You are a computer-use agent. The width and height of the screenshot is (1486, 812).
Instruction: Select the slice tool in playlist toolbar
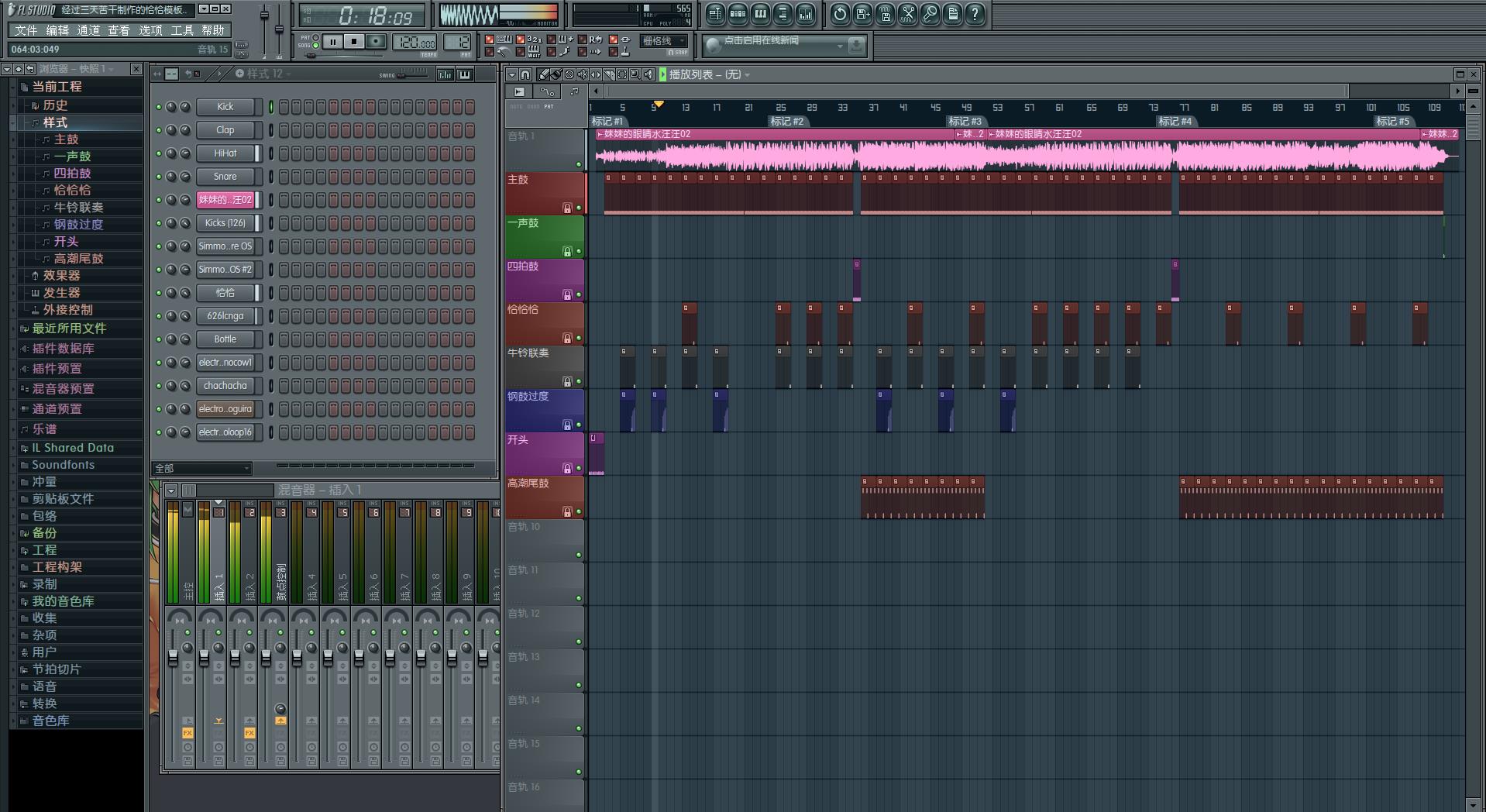(609, 74)
